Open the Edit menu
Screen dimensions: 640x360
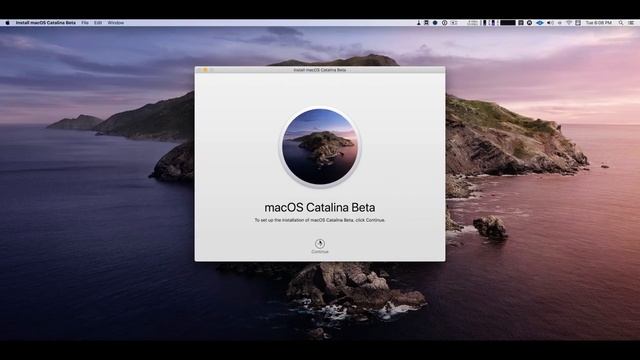(98, 23)
